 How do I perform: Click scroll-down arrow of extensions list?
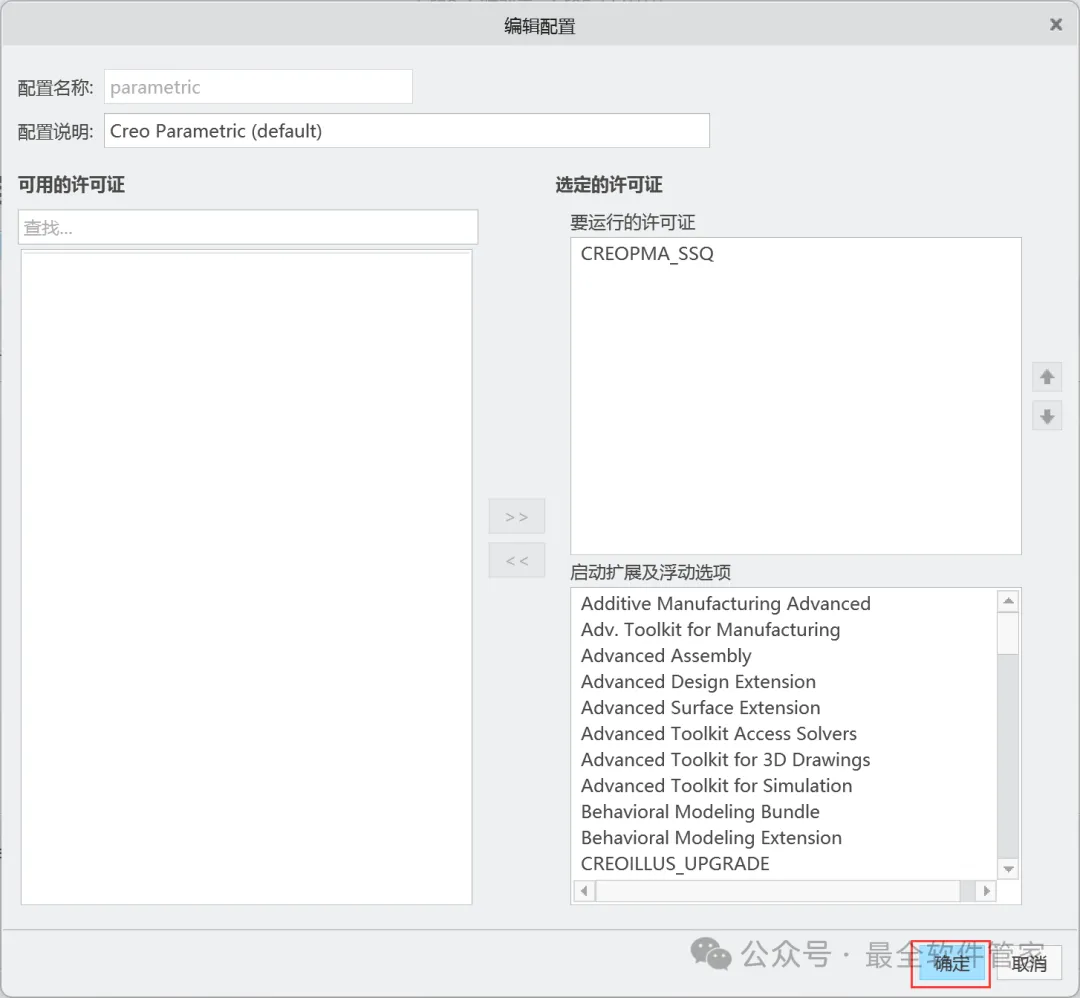click(x=1008, y=869)
